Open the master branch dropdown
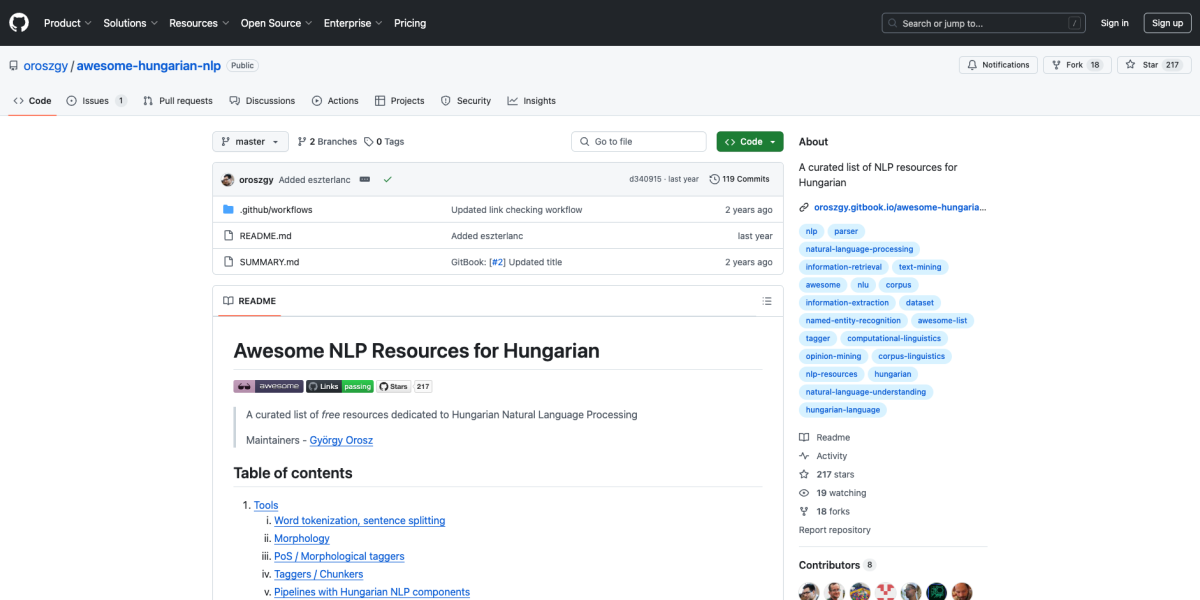This screenshot has height=600, width=1200. tap(249, 141)
